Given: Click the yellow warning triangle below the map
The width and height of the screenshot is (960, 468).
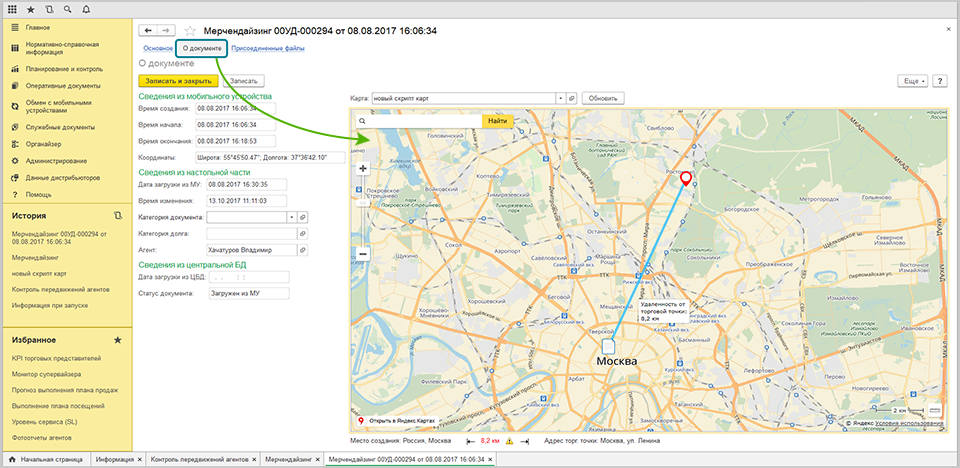Looking at the screenshot, I should tap(509, 441).
